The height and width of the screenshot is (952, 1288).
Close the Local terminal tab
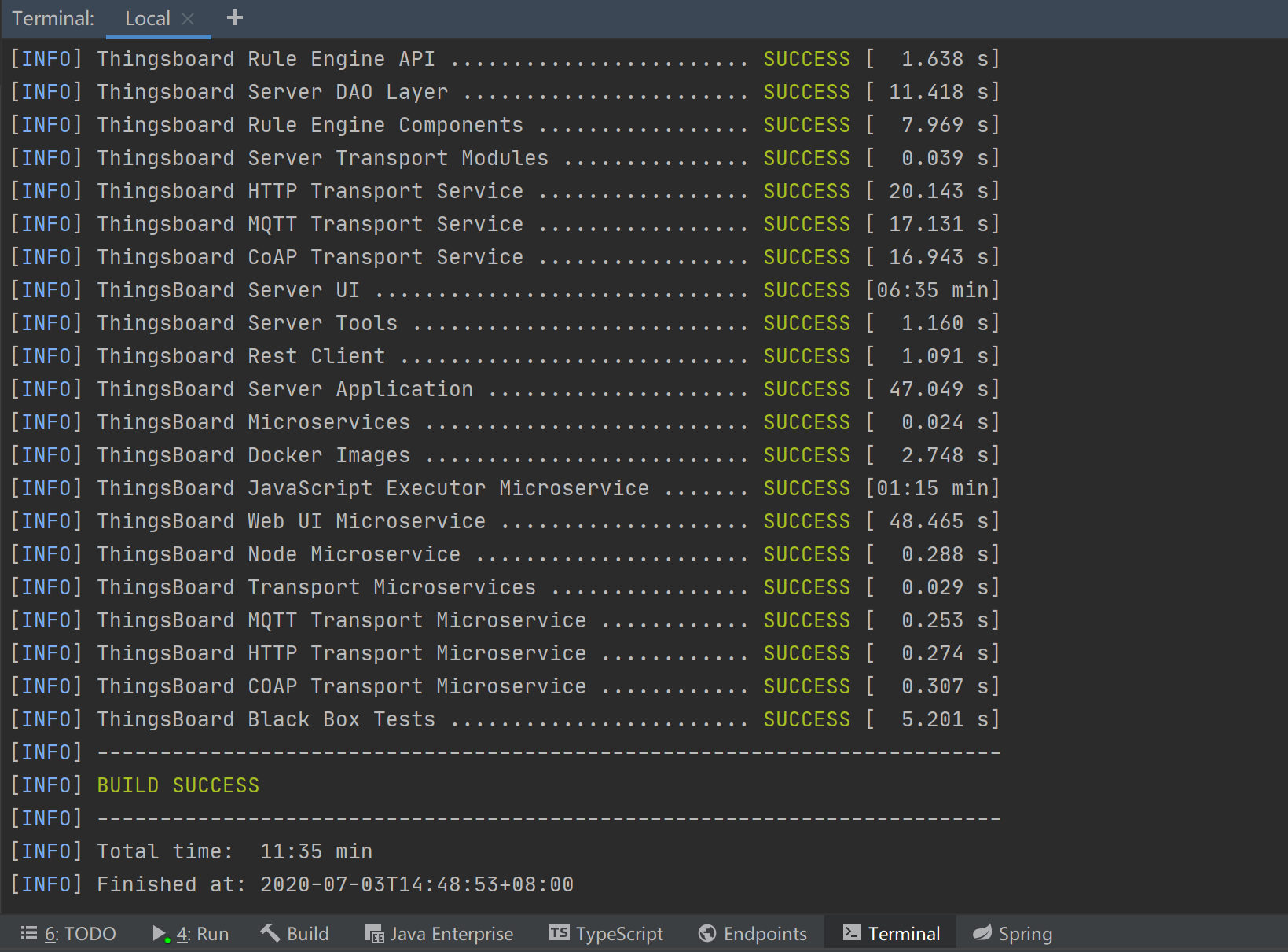188,19
